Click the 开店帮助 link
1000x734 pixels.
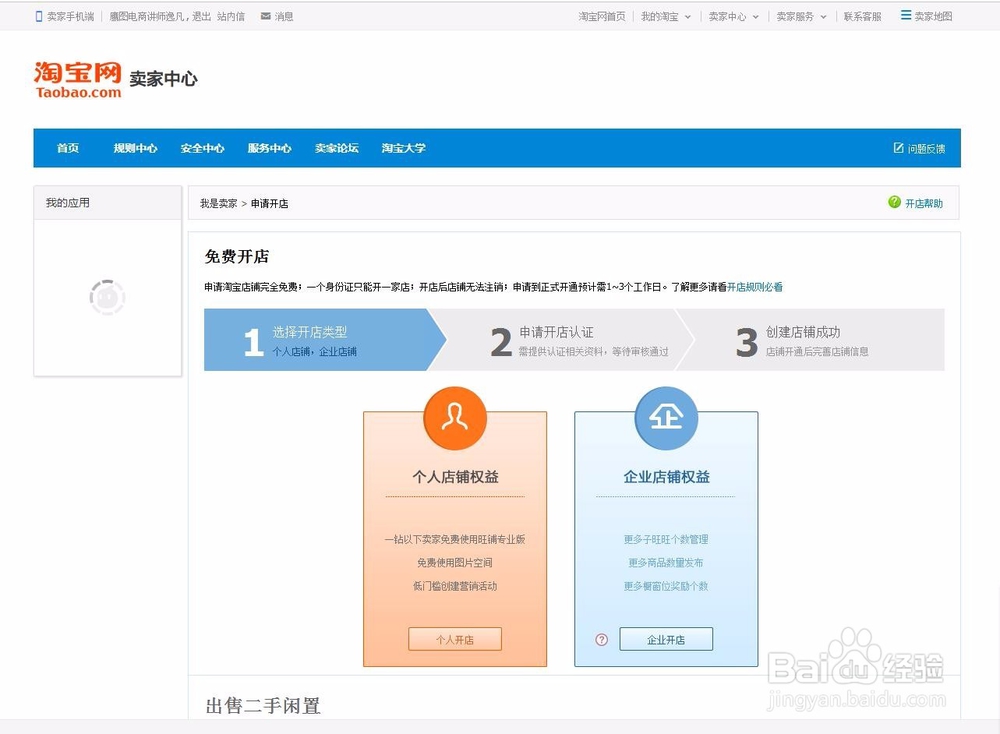(x=923, y=203)
